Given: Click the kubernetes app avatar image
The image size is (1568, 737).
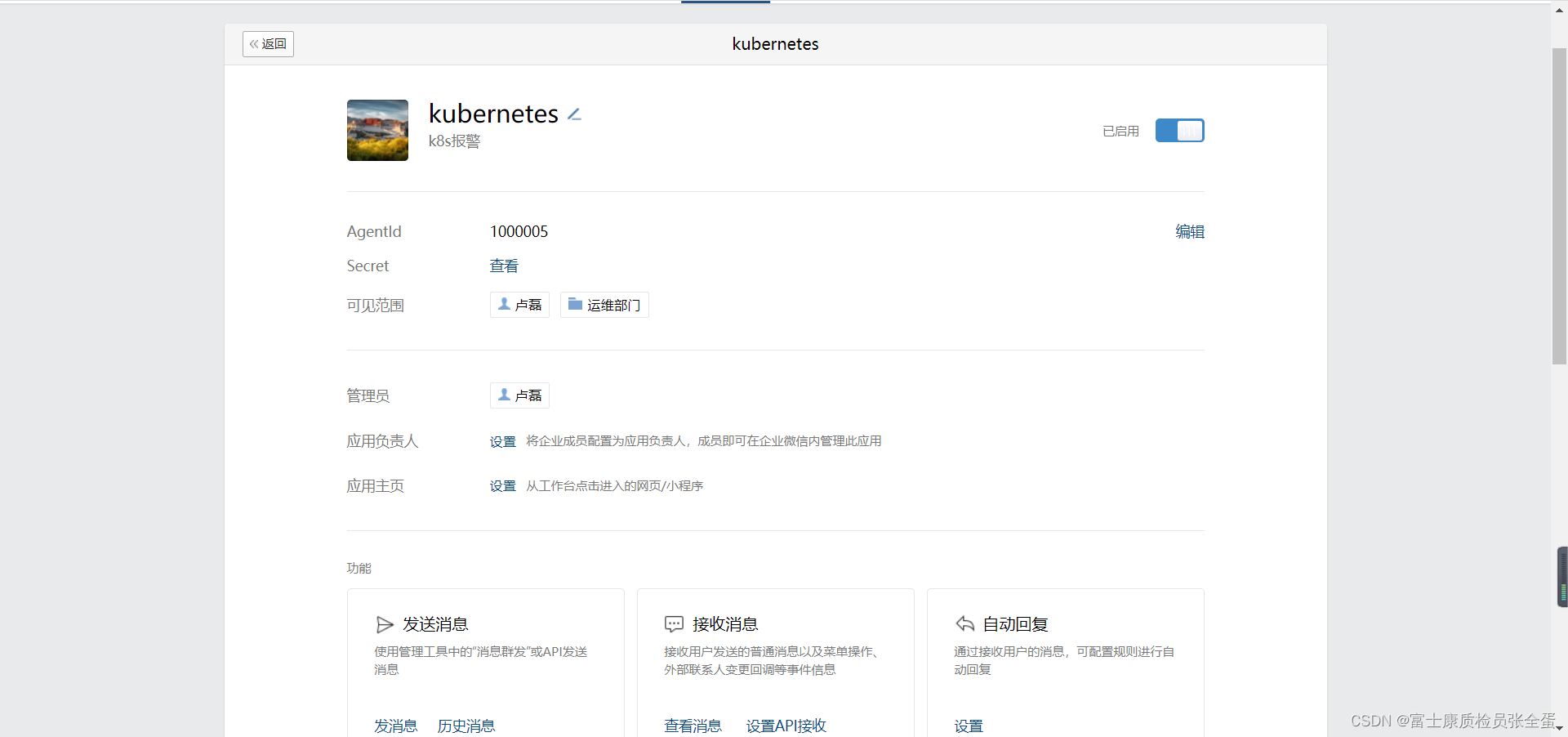Looking at the screenshot, I should coord(377,131).
